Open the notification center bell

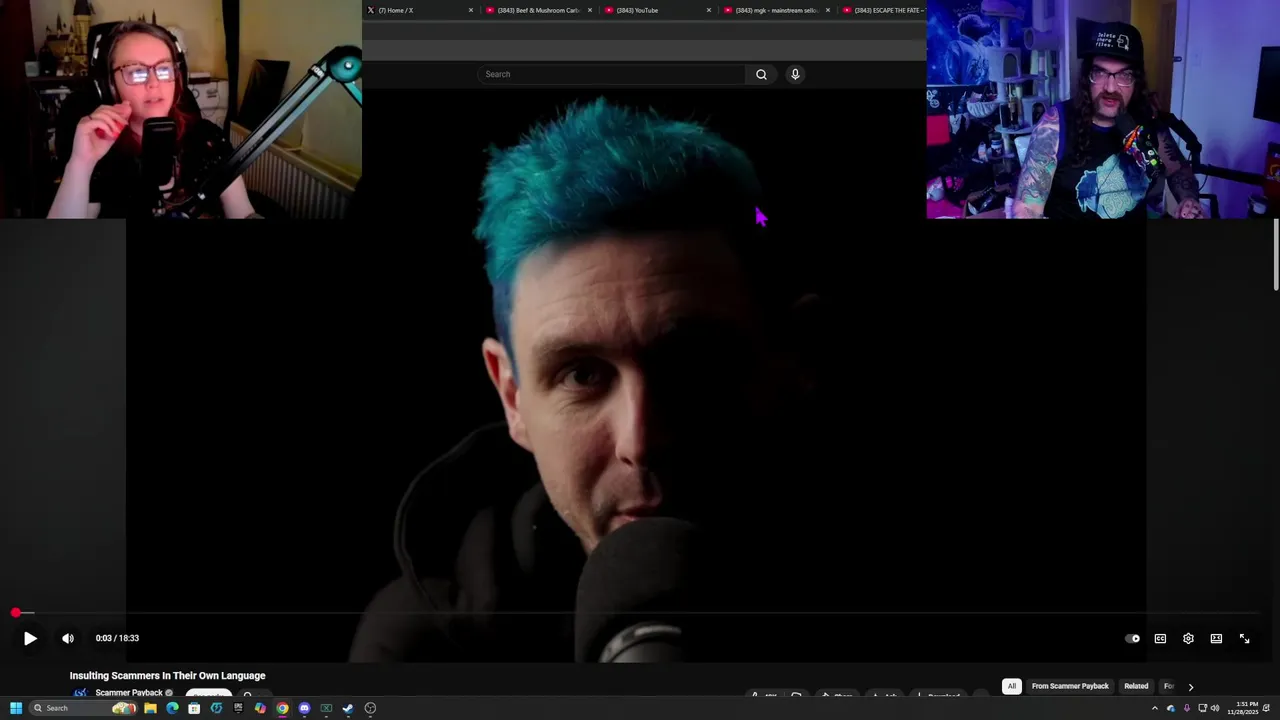(1267, 708)
